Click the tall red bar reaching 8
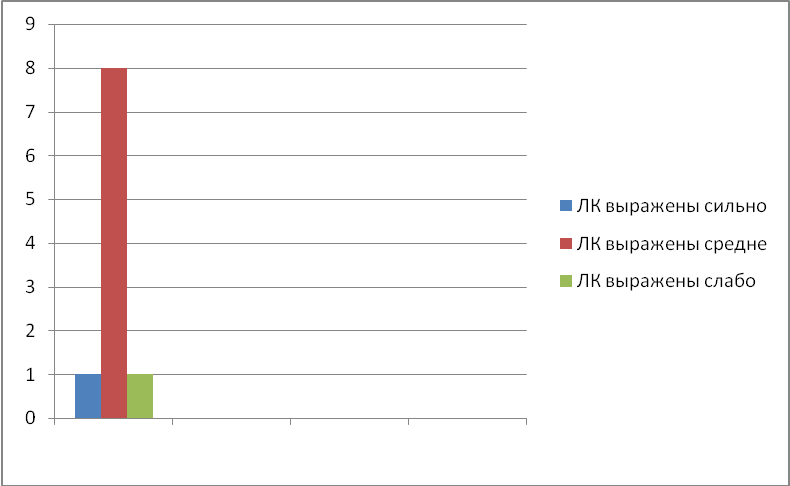 [114, 243]
